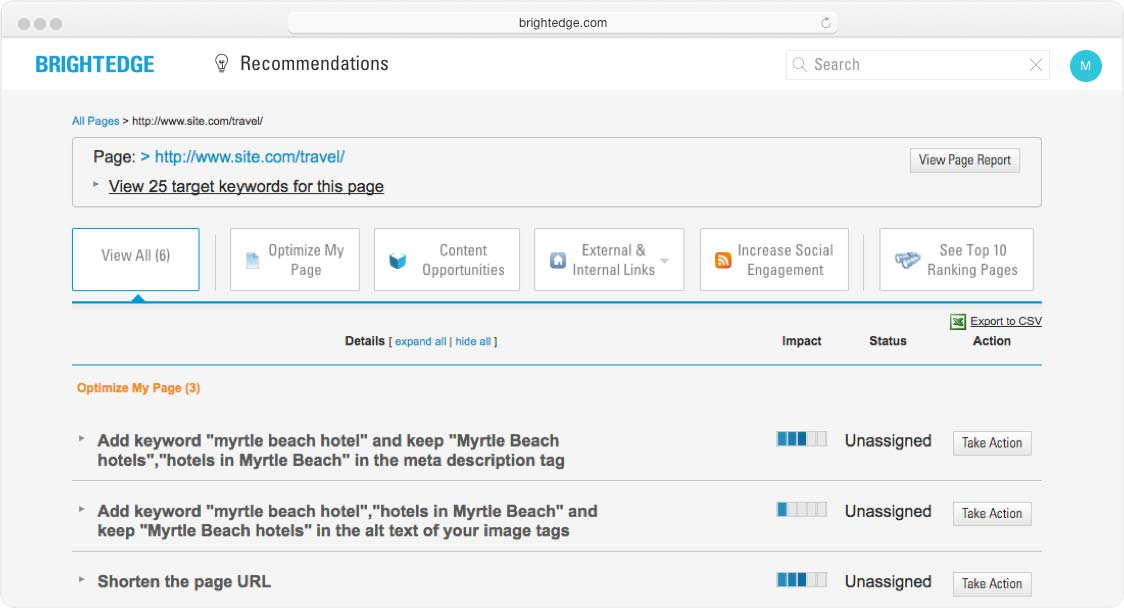Expand the target keywords disclosure triangle
The image size is (1124, 608).
tap(97, 185)
